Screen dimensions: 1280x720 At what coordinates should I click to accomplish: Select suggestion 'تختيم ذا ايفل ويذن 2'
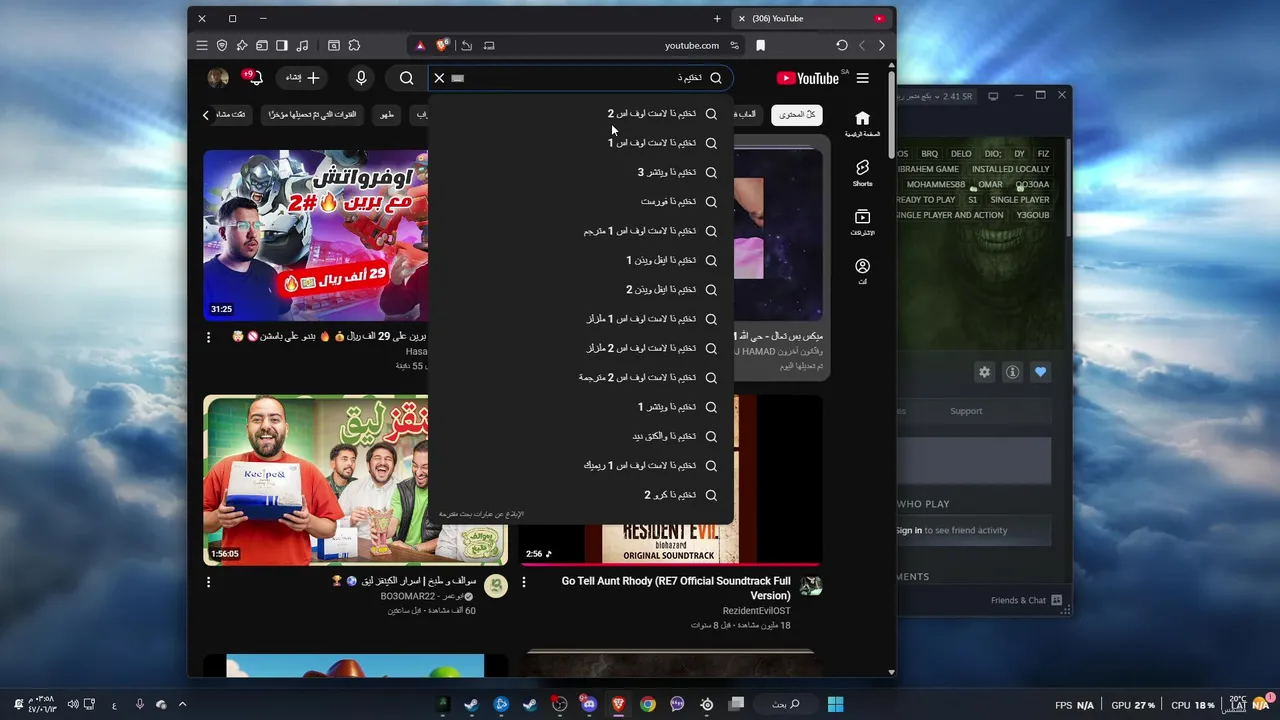tap(581, 290)
